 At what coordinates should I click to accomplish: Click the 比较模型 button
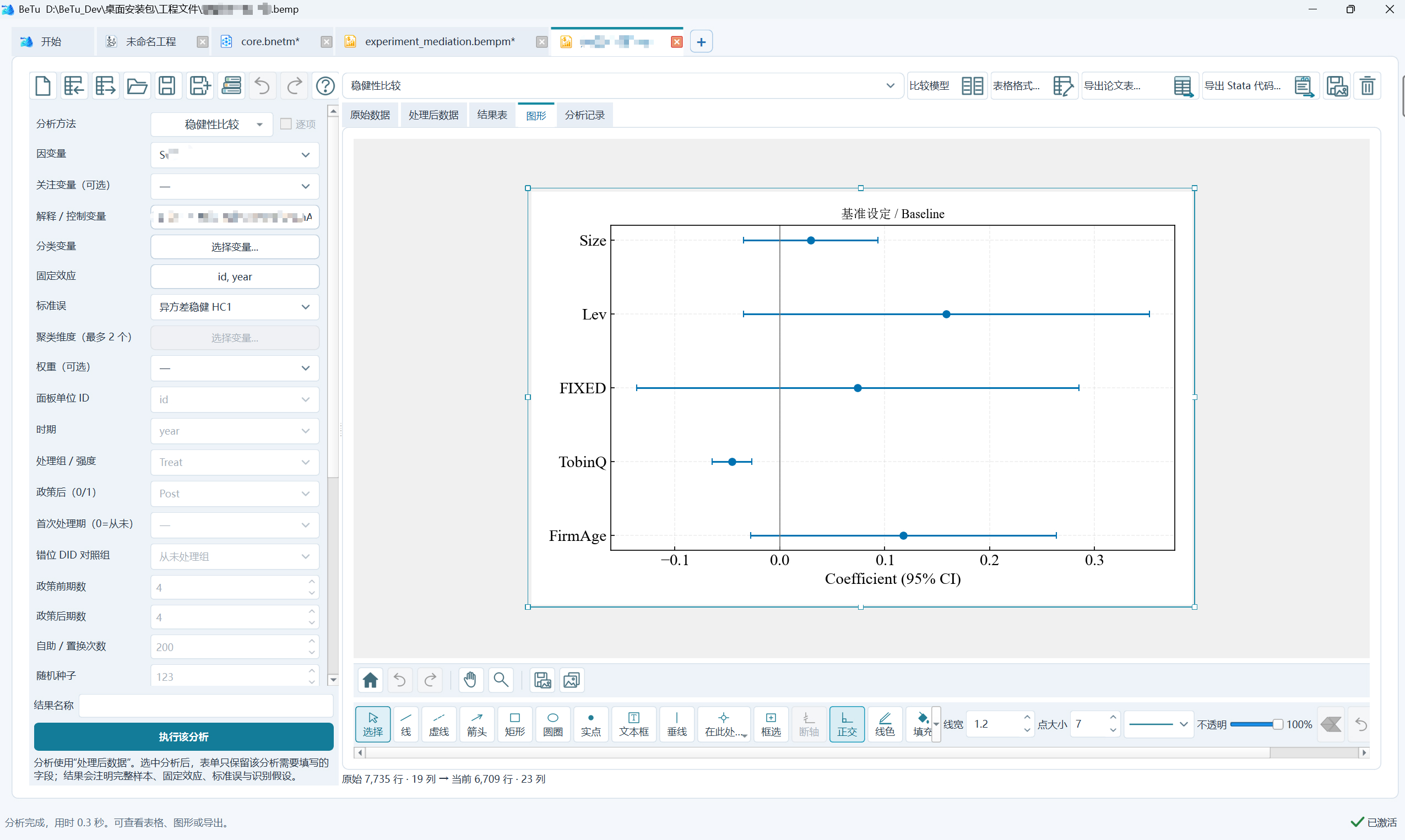click(x=947, y=86)
